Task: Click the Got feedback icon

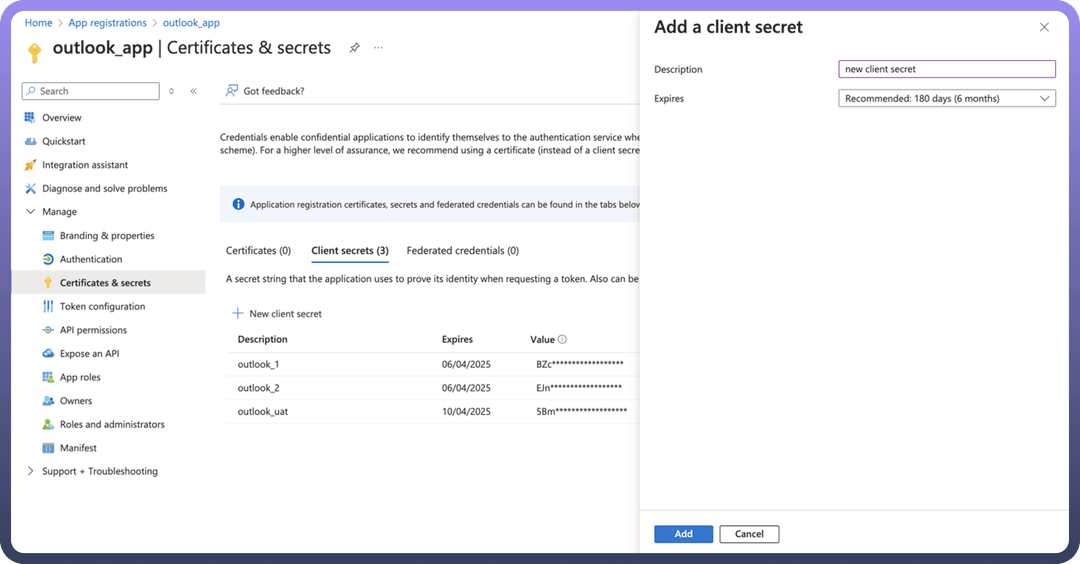Action: (x=232, y=91)
